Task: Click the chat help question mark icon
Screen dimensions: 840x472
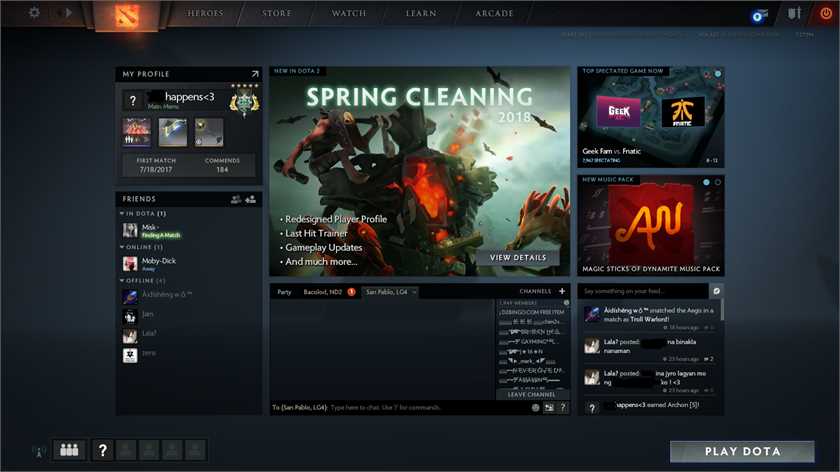Action: click(563, 408)
